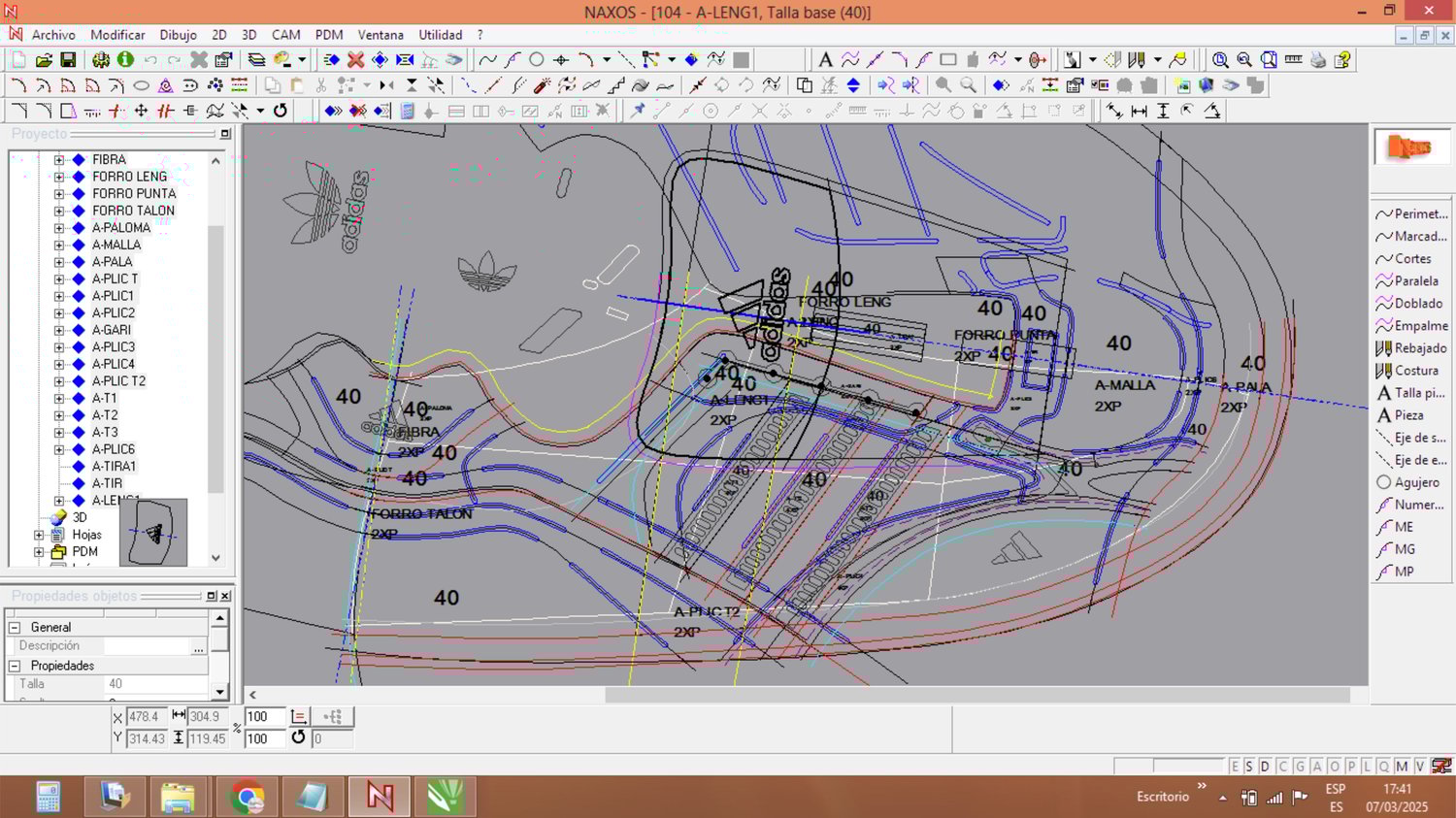Image resolution: width=1456 pixels, height=818 pixels.
Task: Toggle the E indicator in status bar
Action: (x=1235, y=767)
